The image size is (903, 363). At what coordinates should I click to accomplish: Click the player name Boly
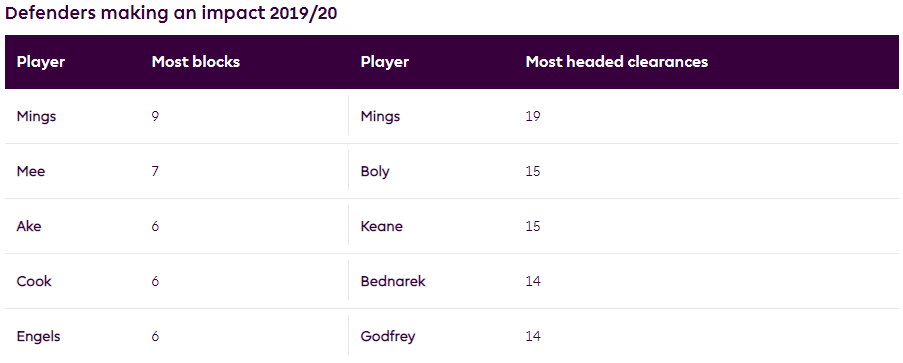click(x=375, y=172)
